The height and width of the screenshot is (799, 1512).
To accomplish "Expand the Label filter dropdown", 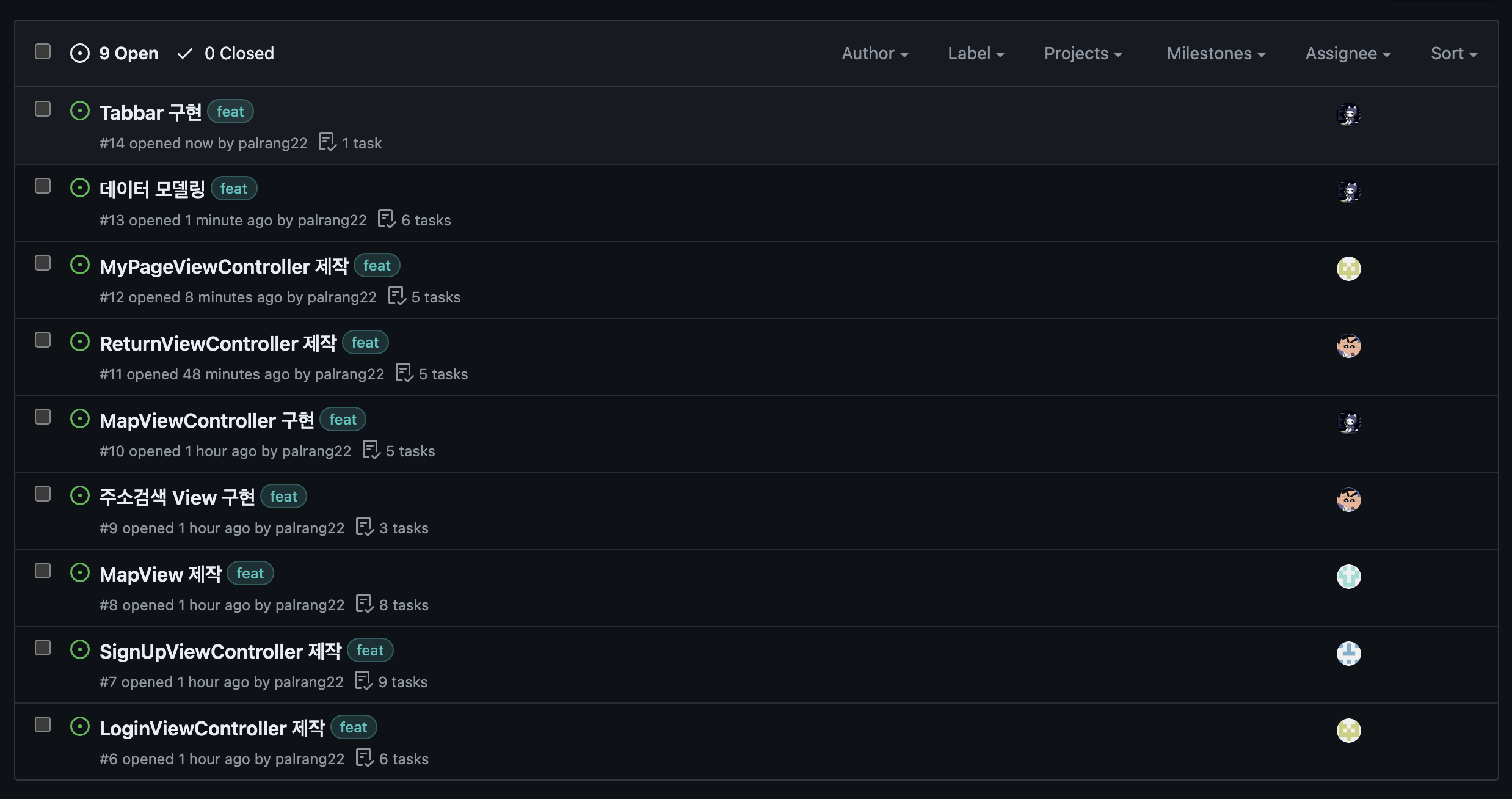I will pos(975,54).
